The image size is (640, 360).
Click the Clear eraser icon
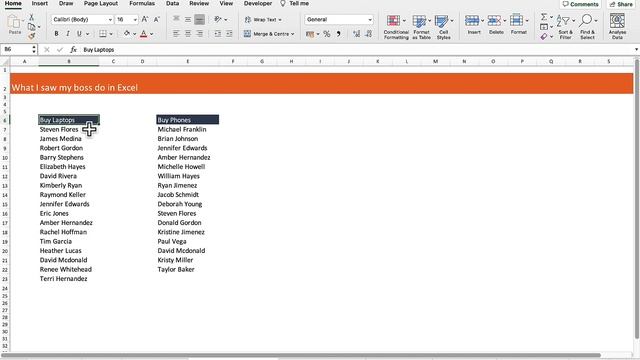click(544, 37)
